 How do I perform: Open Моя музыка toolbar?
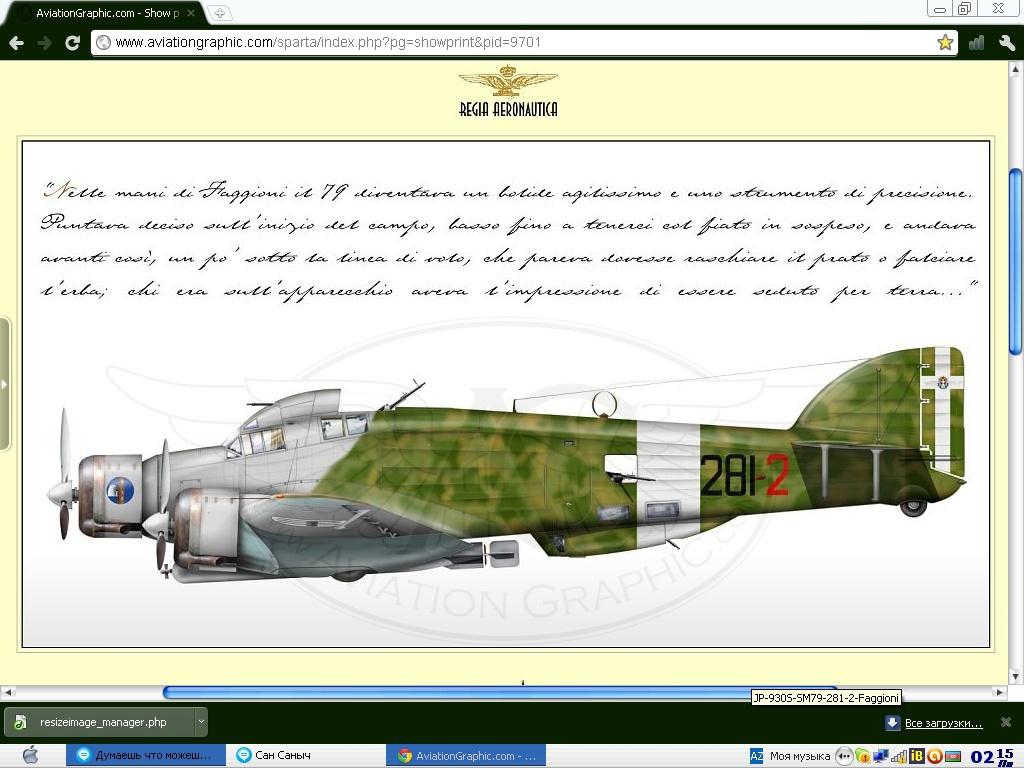coord(800,756)
